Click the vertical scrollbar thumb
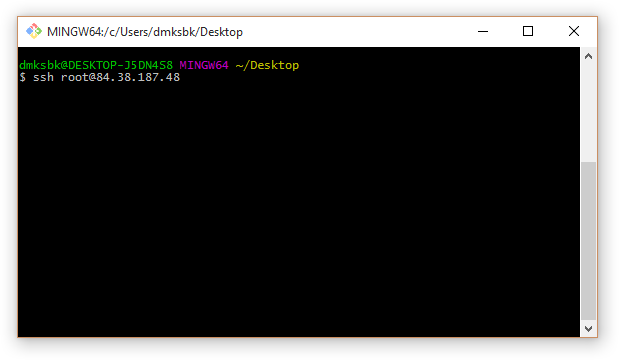 pos(588,240)
